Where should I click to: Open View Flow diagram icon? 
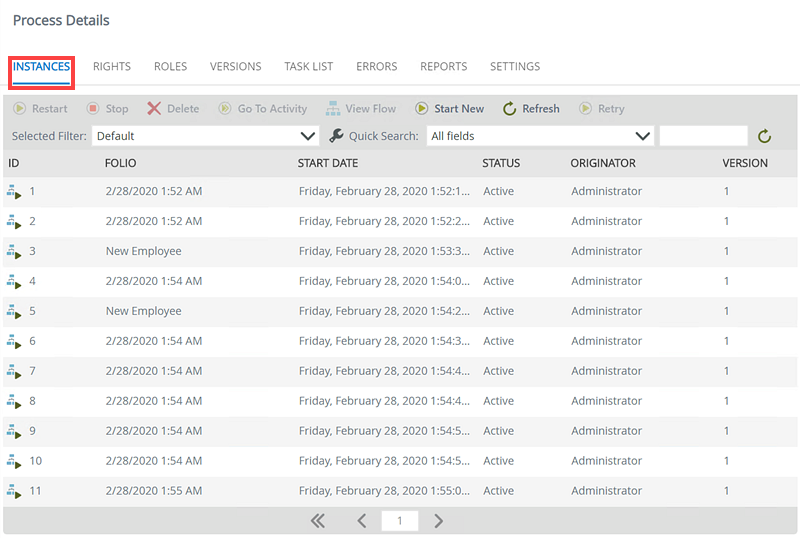click(332, 109)
